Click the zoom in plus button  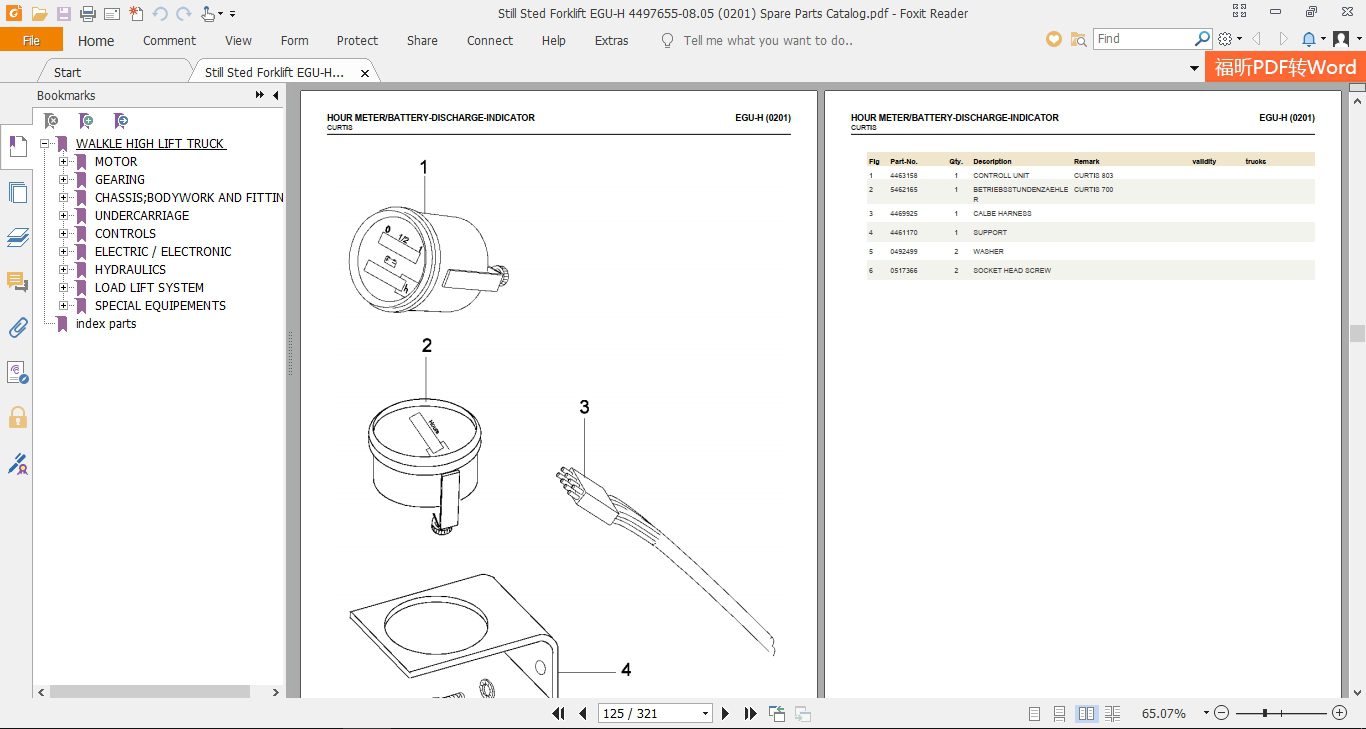click(1339, 713)
